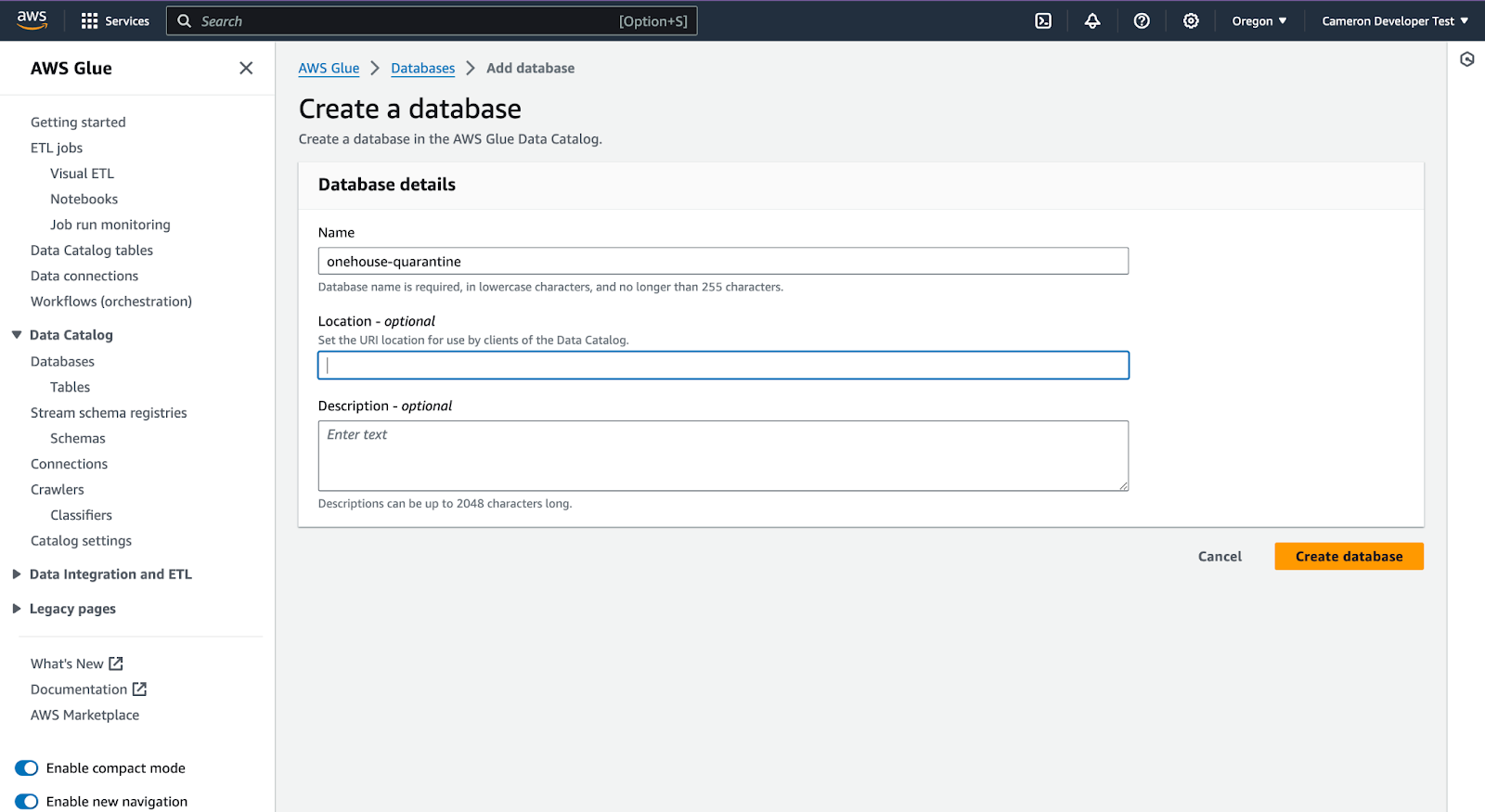Open Stream schema registries
This screenshot has width=1485, height=812.
(x=109, y=413)
